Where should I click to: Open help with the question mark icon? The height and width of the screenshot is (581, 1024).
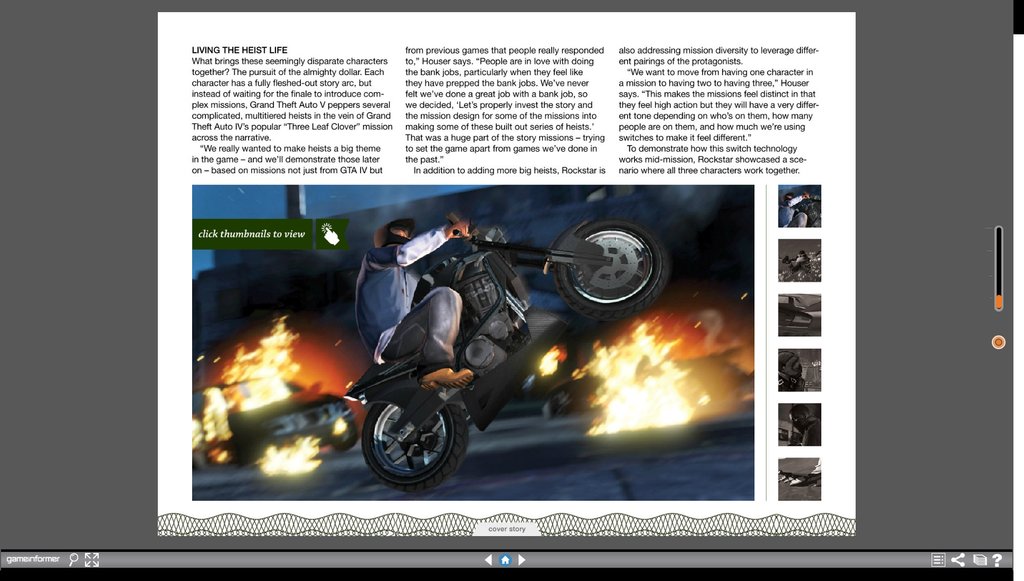[x=997, y=560]
